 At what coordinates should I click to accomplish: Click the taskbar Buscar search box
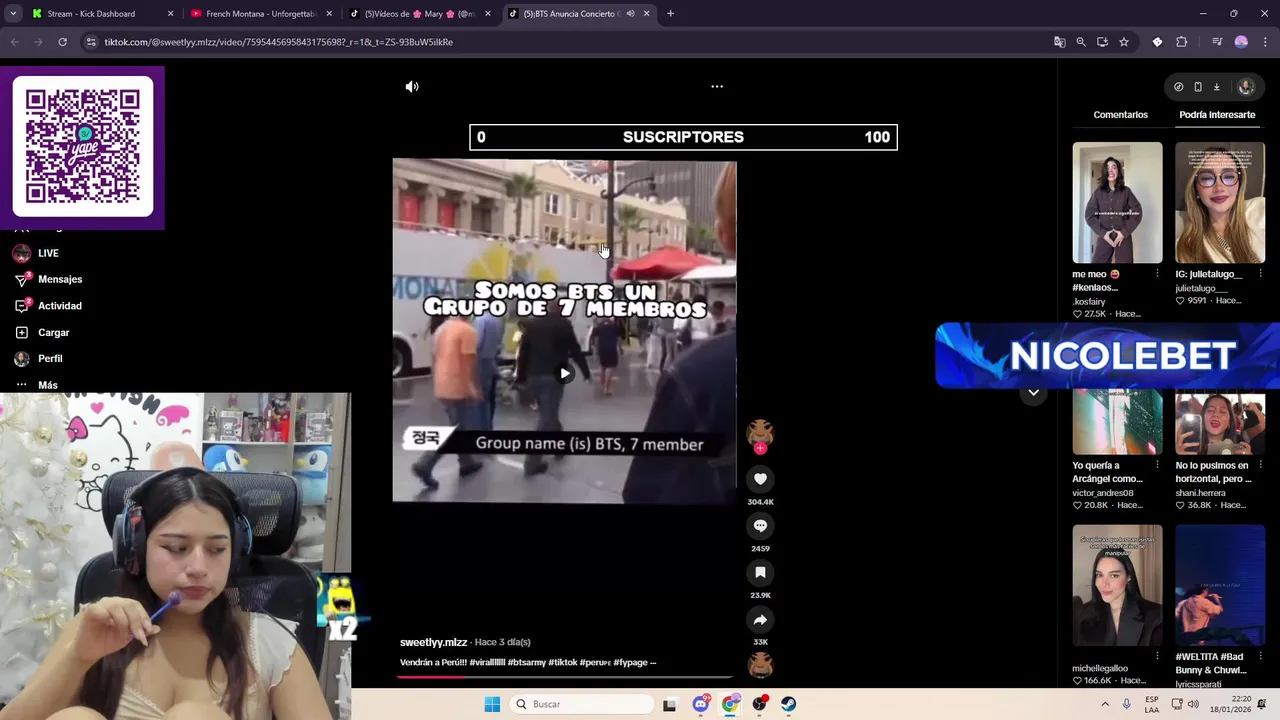(x=582, y=704)
